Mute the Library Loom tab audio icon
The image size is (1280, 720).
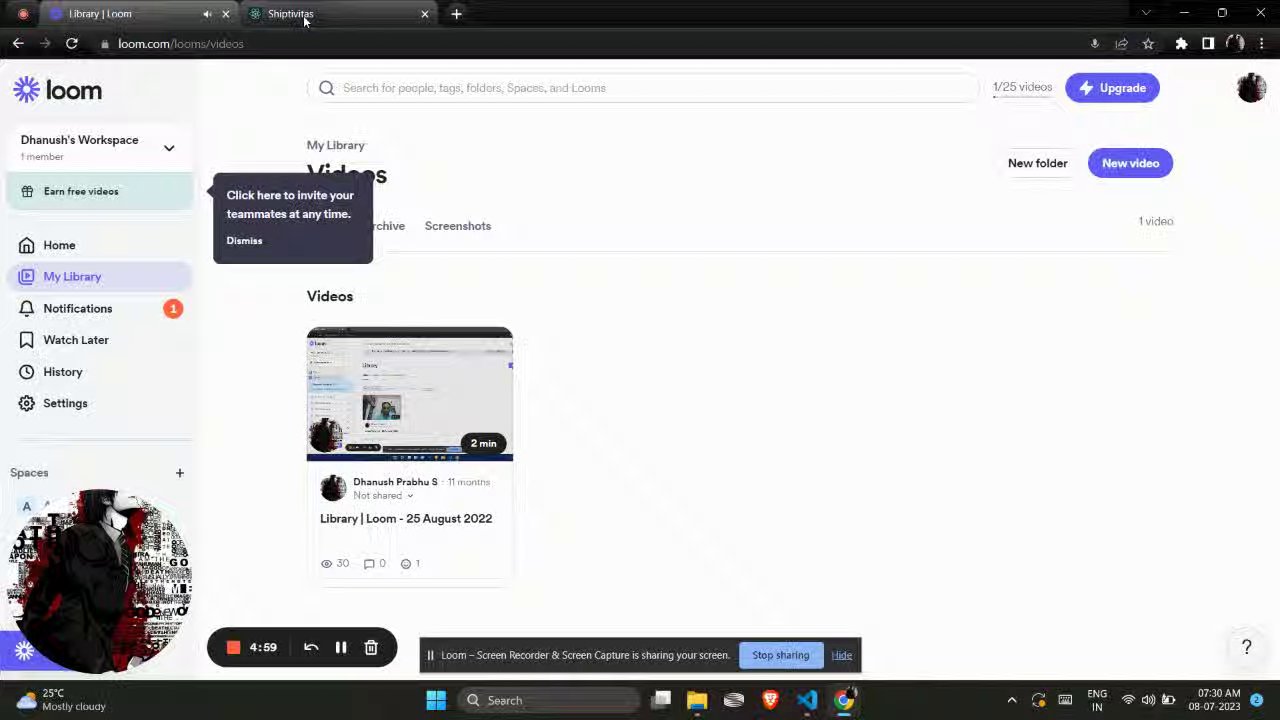(207, 14)
